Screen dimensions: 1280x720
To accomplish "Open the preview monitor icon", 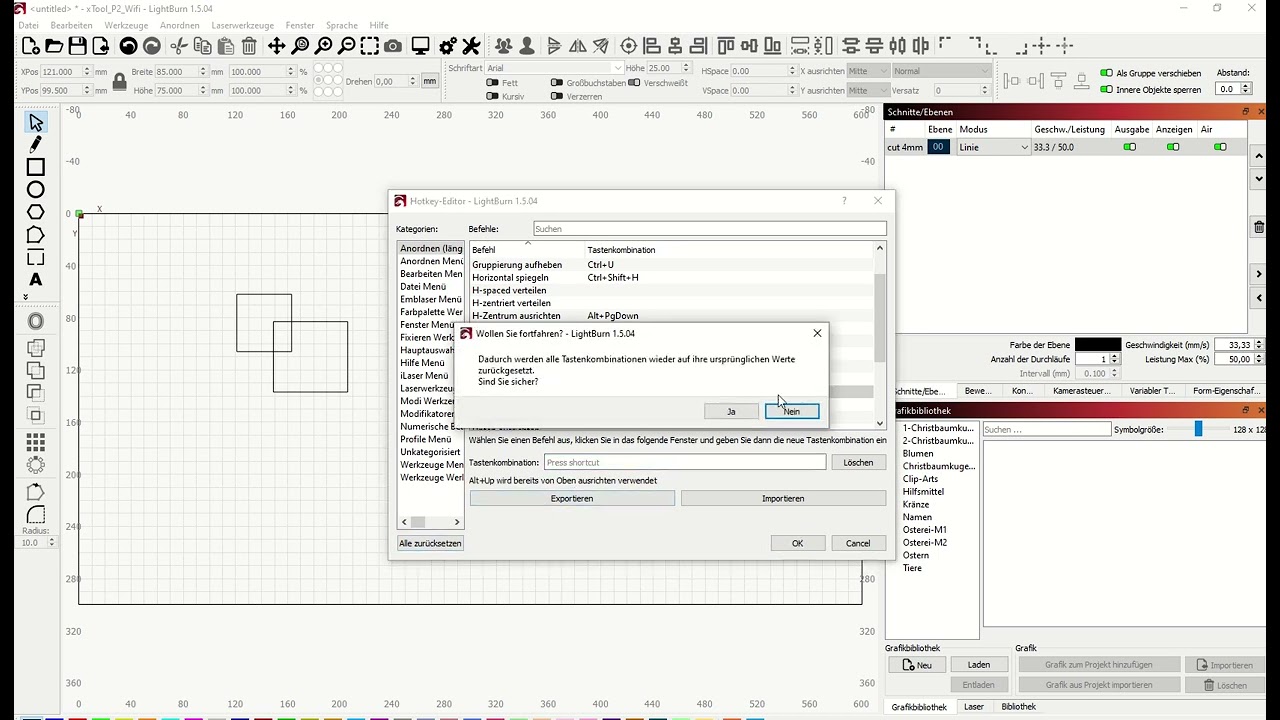I will (421, 46).
